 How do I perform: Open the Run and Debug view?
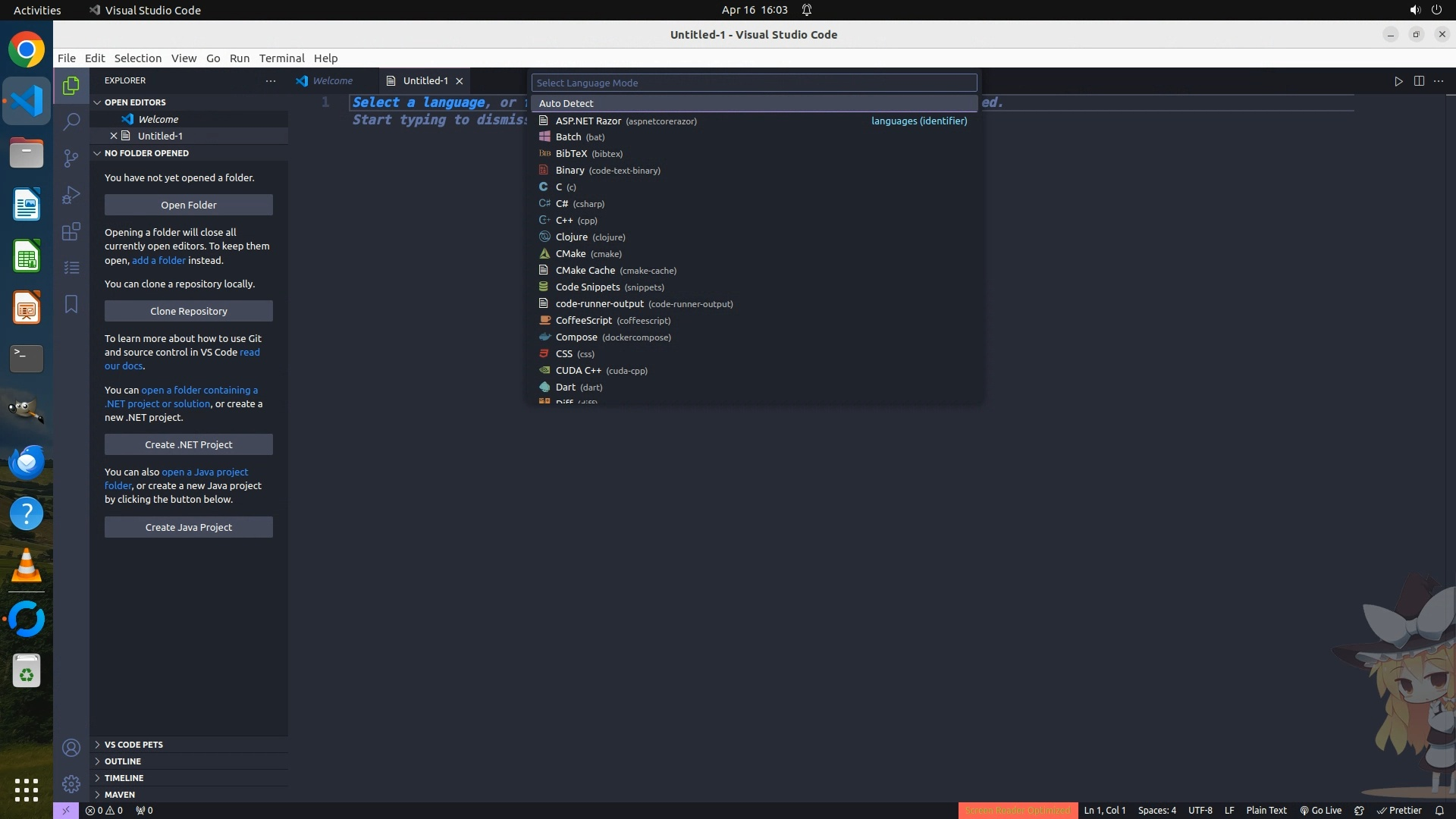tap(71, 195)
